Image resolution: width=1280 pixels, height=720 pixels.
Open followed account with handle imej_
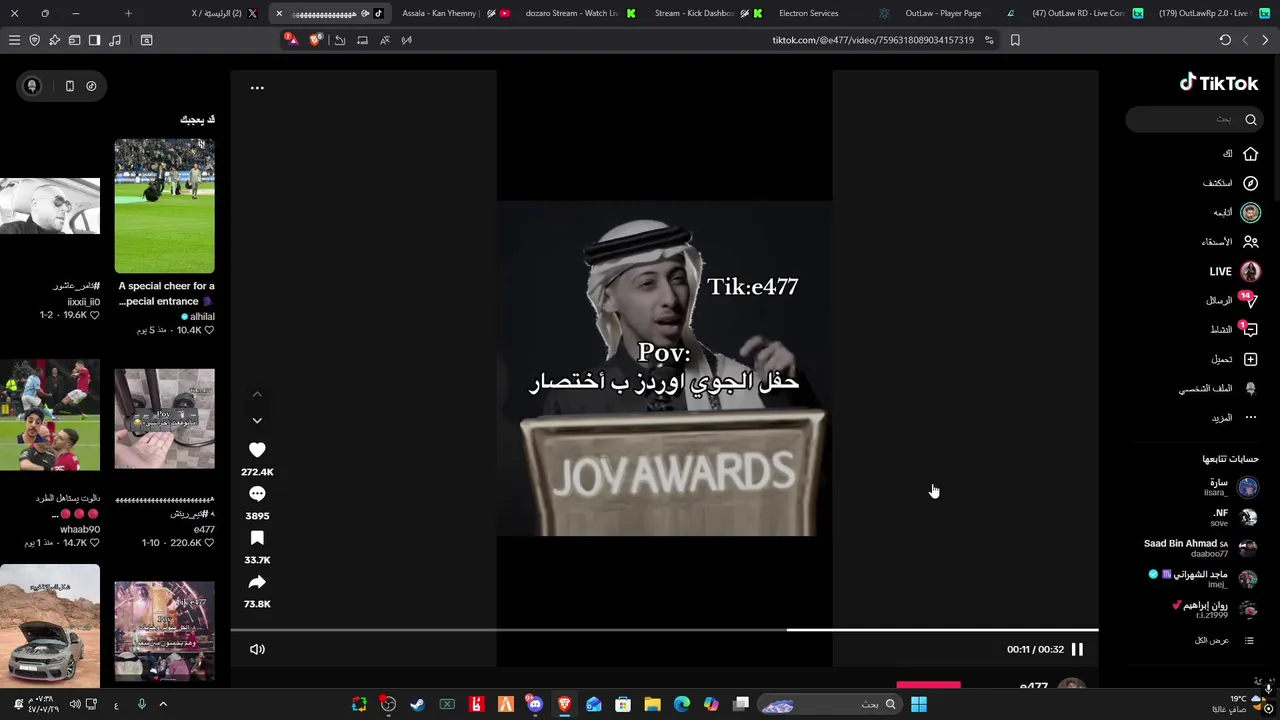pos(1203,579)
